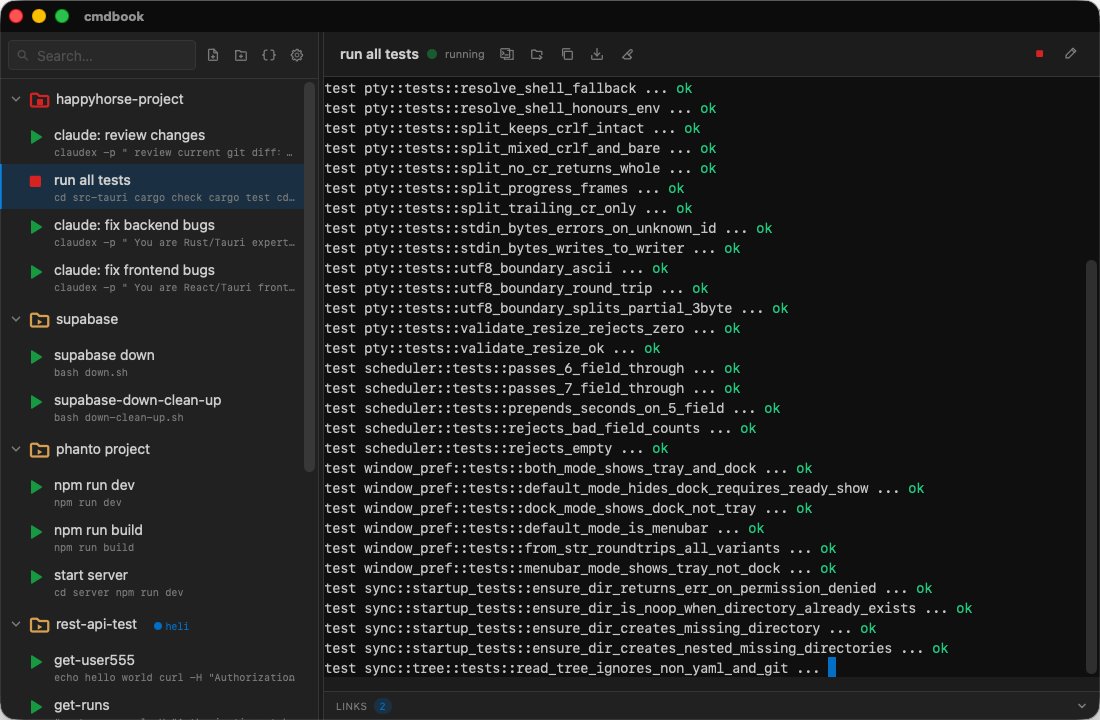Click 'cmdbook' window title
The height and width of the screenshot is (720, 1100).
[x=114, y=16]
